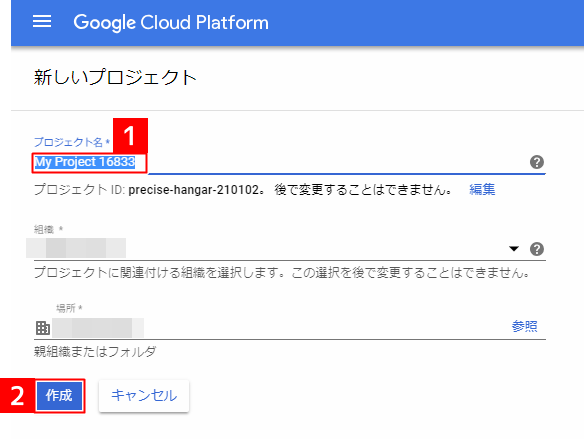Open help icon for project name
The image size is (584, 439).
click(537, 162)
